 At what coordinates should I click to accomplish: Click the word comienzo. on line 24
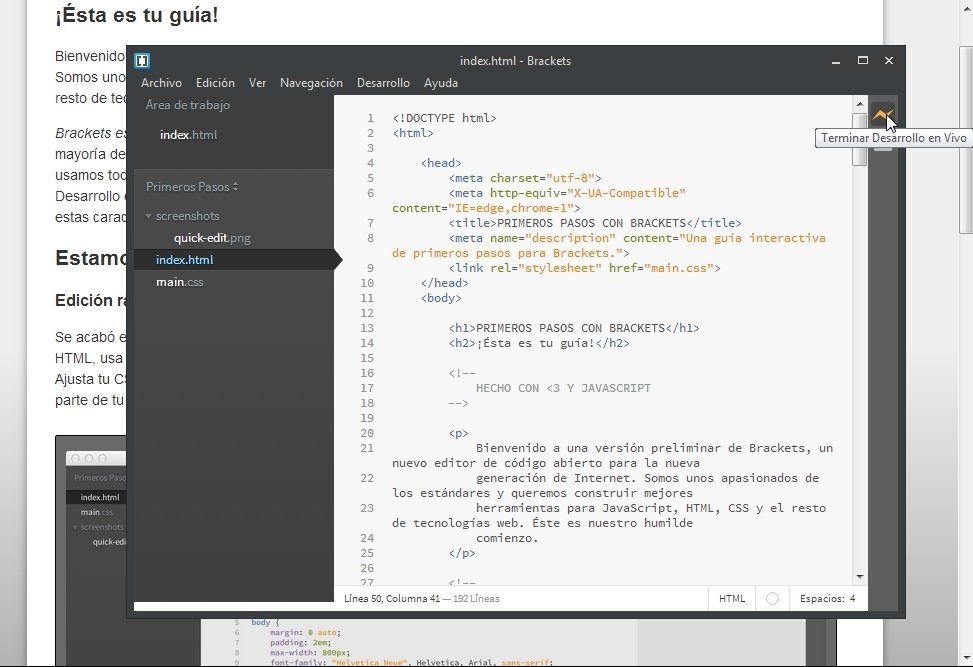(x=507, y=538)
